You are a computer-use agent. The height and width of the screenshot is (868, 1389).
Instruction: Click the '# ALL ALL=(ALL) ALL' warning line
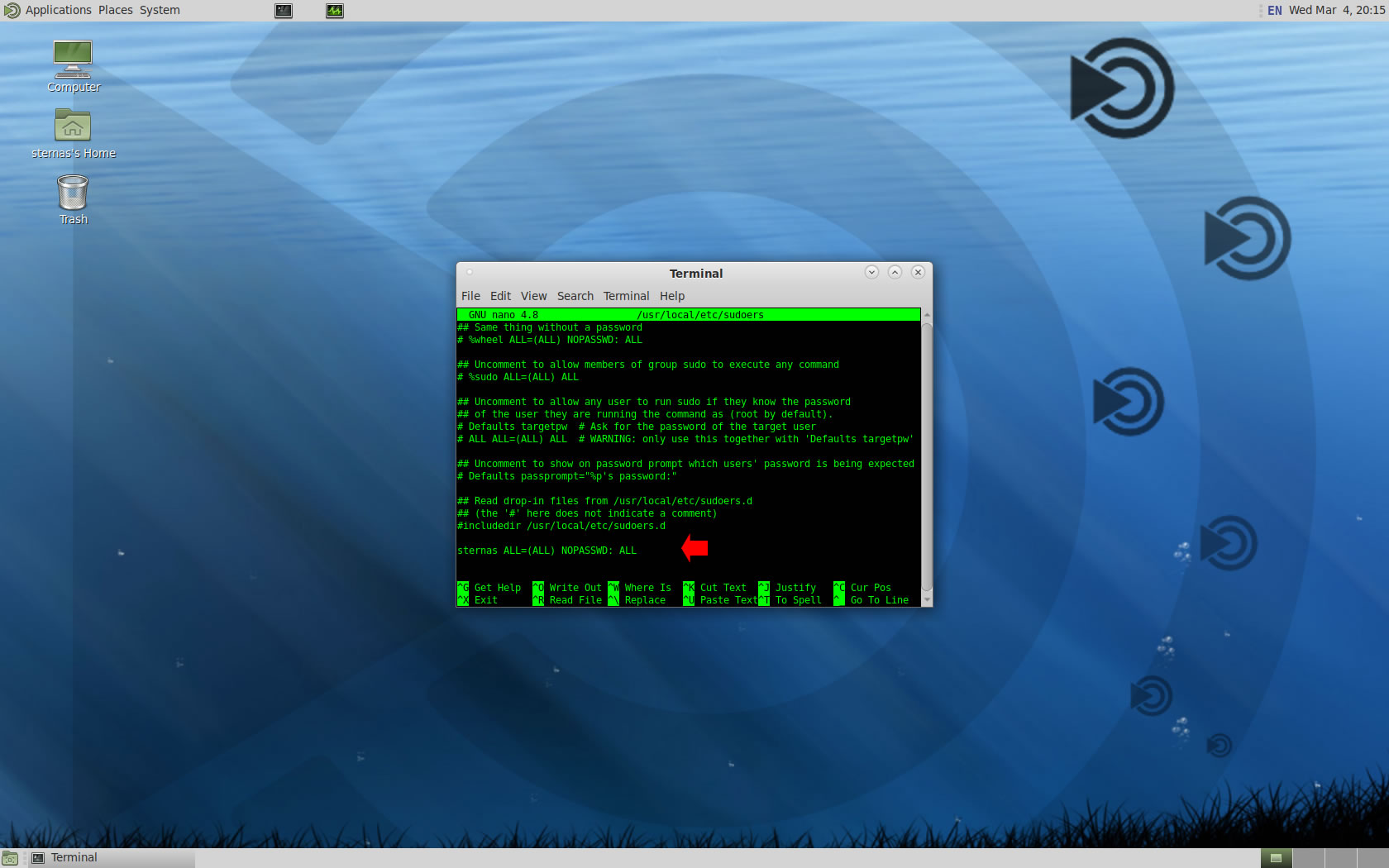click(x=685, y=439)
